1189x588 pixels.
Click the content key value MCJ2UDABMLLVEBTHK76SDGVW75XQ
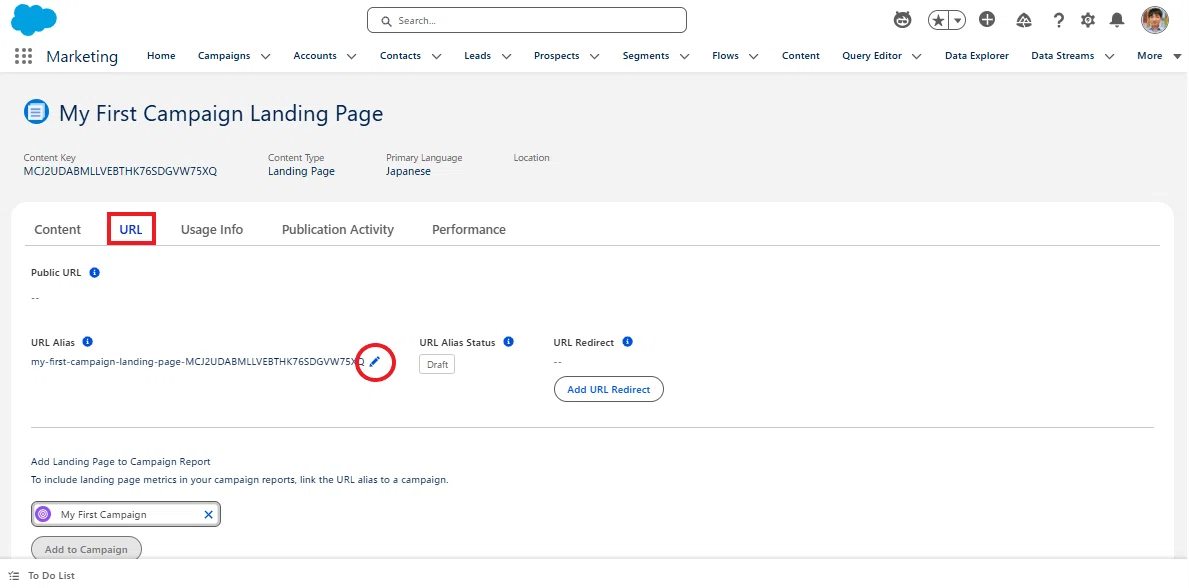(x=121, y=171)
